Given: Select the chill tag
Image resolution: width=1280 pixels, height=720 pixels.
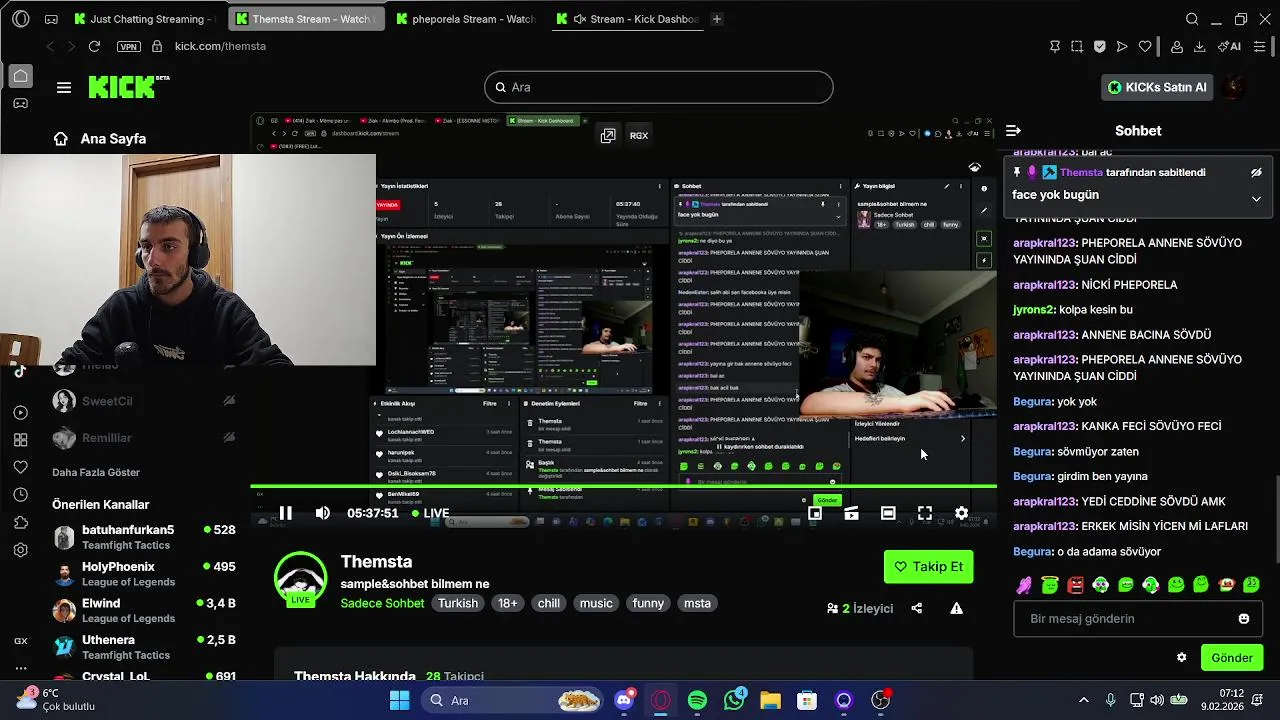Looking at the screenshot, I should pyautogui.click(x=549, y=603).
